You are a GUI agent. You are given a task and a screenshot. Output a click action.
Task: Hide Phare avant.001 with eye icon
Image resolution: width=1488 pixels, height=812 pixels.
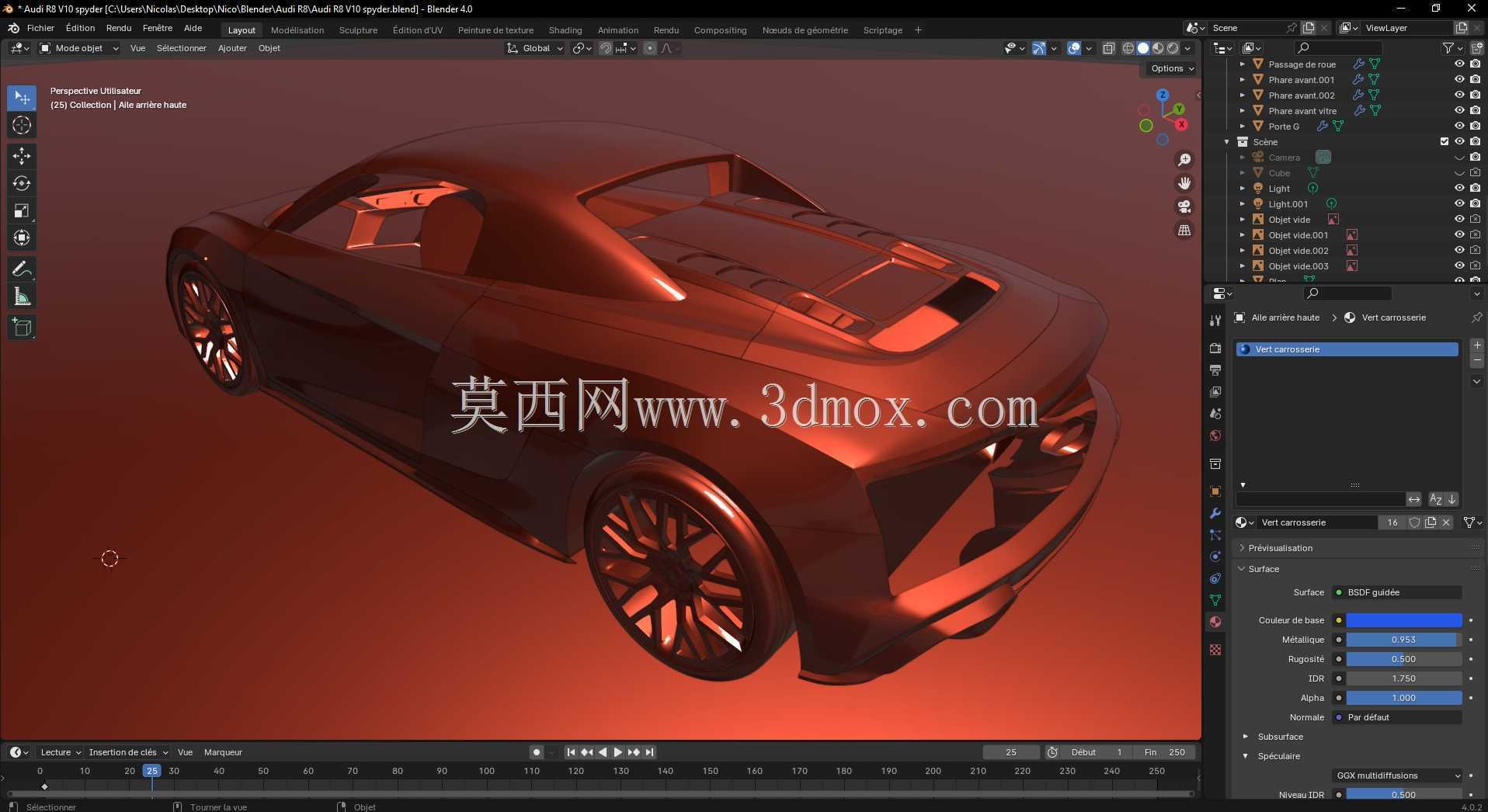[x=1459, y=79]
